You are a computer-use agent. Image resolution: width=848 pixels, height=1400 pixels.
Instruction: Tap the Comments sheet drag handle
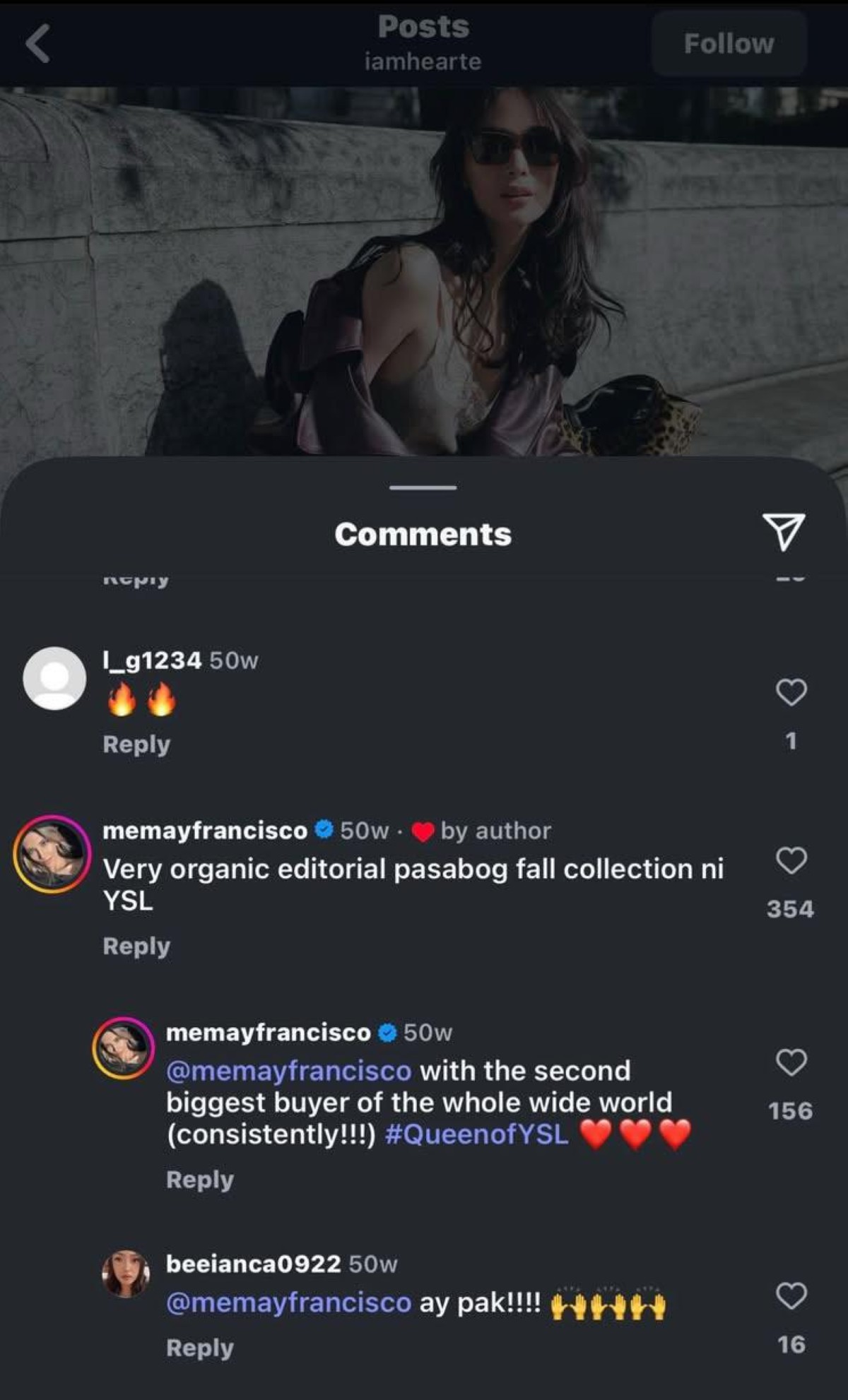point(423,487)
